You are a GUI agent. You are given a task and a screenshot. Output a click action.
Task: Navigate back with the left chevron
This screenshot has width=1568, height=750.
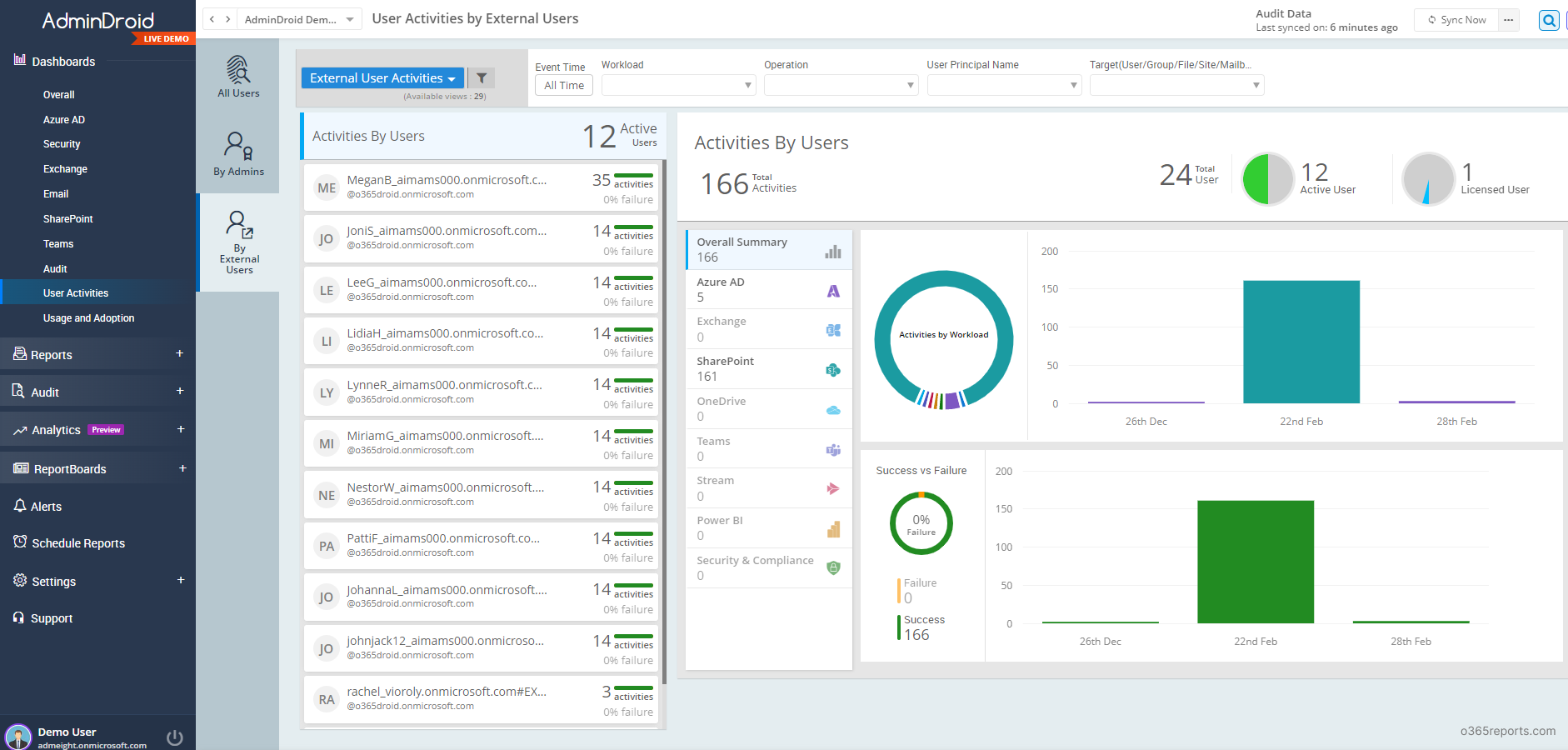(x=212, y=19)
